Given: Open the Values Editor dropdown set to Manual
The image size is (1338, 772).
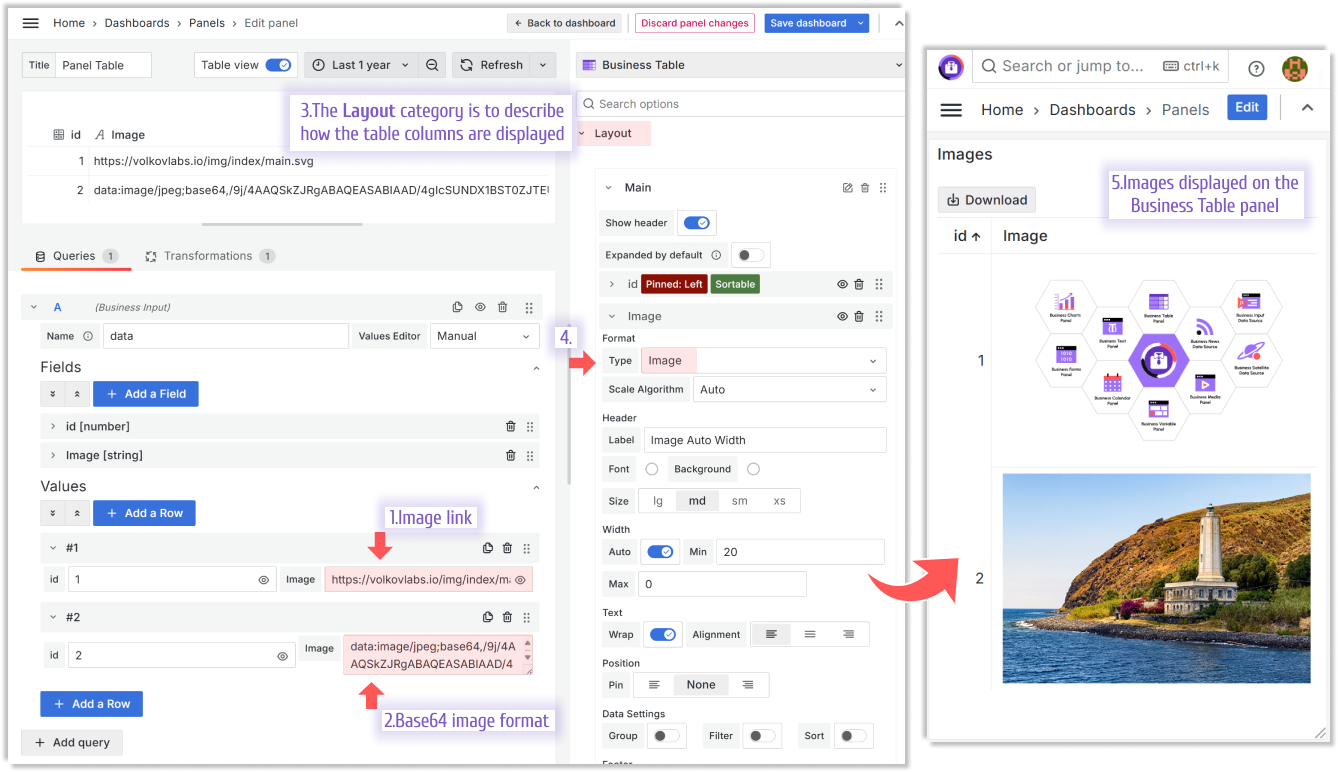Looking at the screenshot, I should pos(485,336).
